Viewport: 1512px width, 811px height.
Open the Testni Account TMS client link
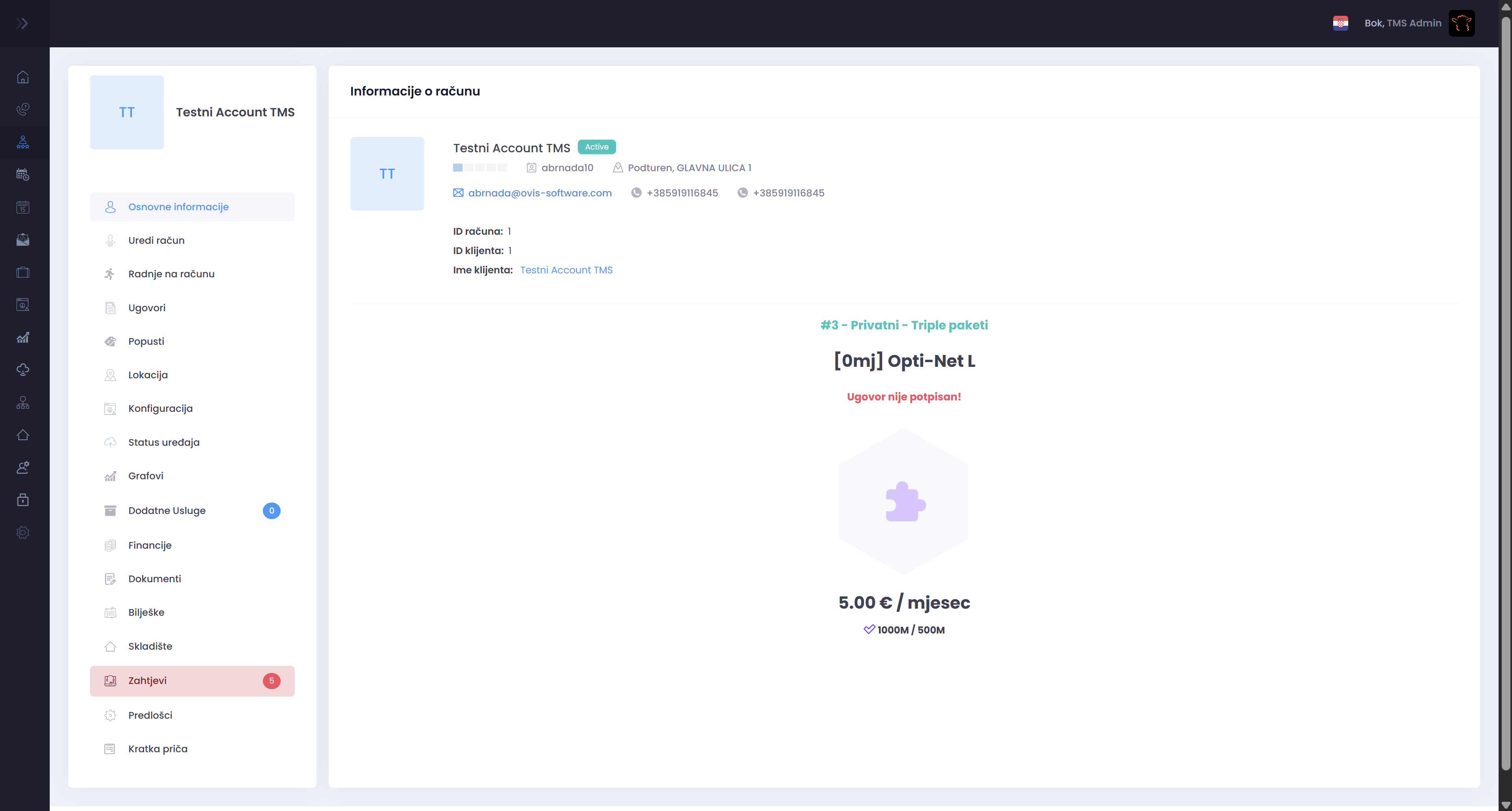[566, 270]
